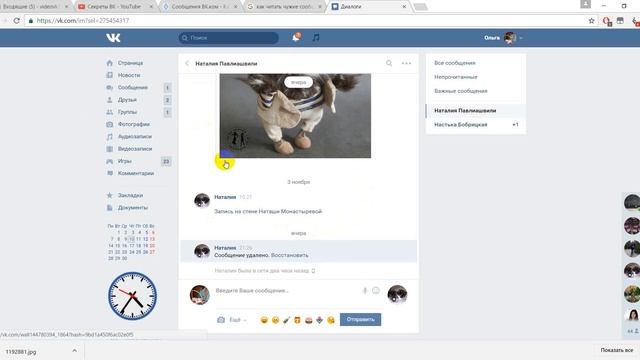Open the three-dots actions menu in dialog
640x360 pixels.
click(406, 63)
